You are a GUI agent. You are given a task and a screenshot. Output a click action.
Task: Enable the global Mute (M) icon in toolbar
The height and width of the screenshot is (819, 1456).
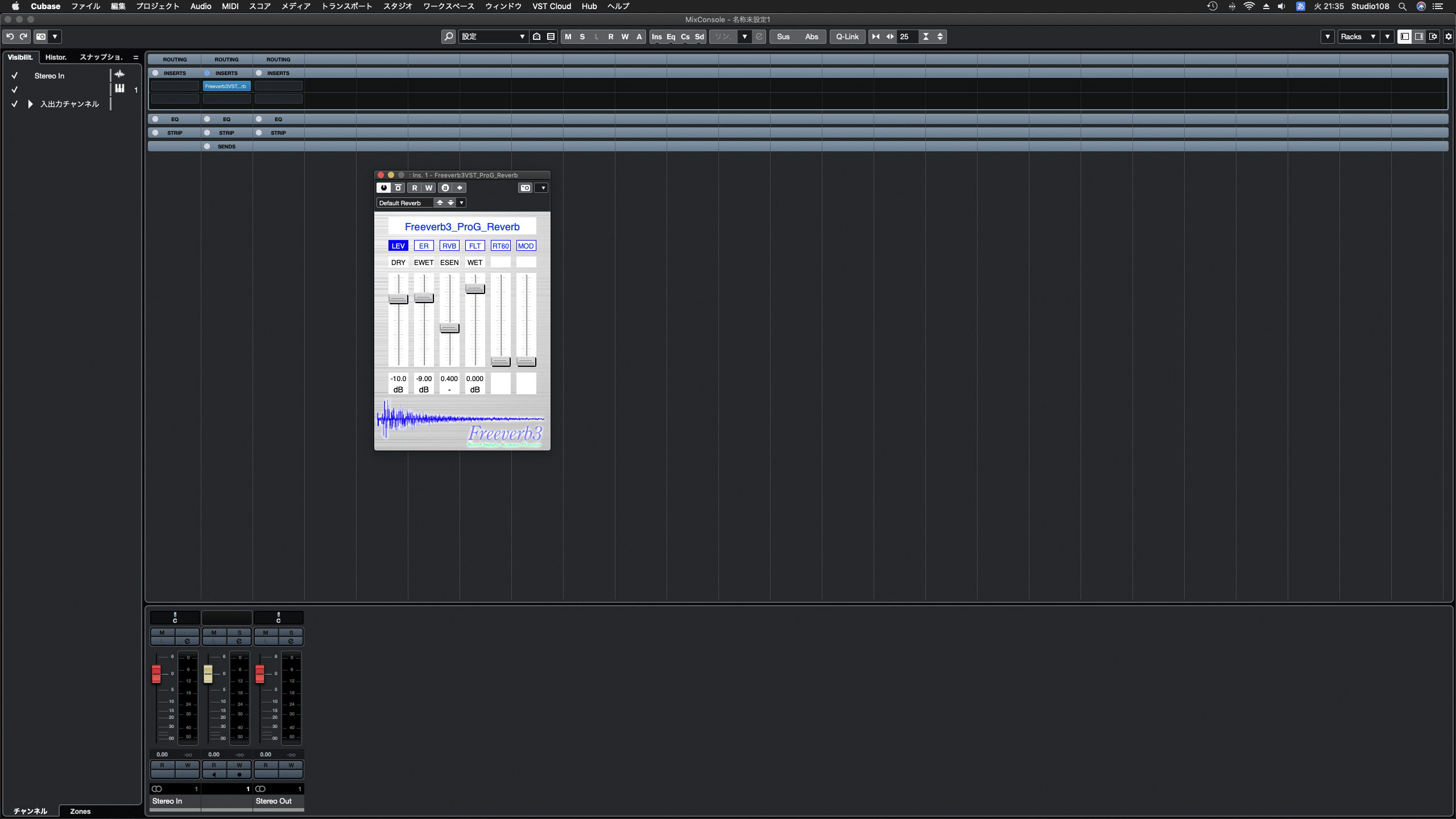[x=567, y=36]
